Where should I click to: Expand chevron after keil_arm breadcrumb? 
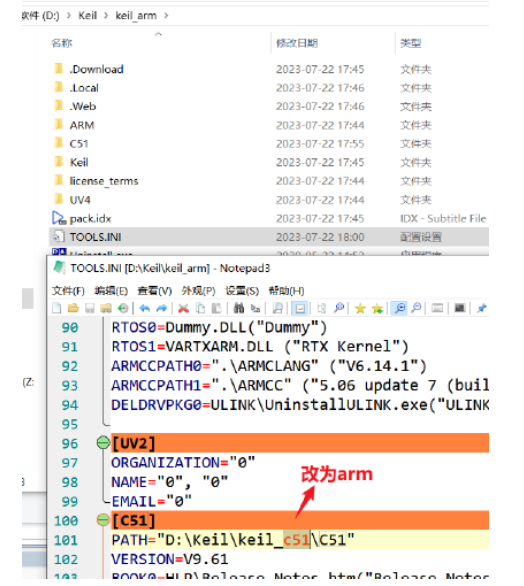point(166,15)
